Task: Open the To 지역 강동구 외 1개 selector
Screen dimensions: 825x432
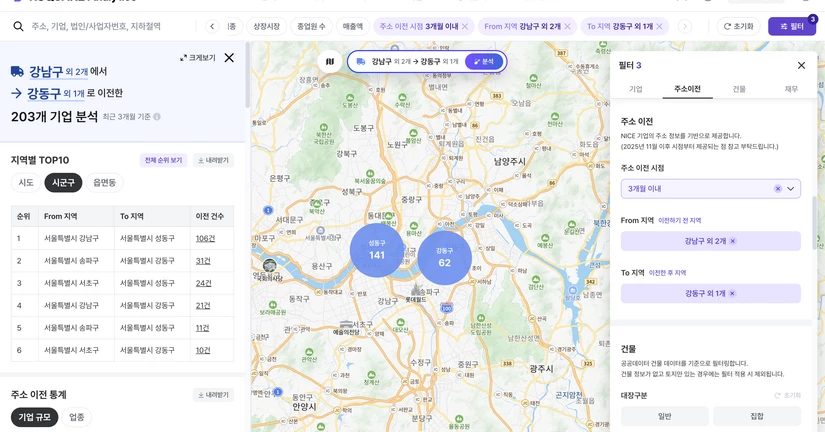Action: [x=711, y=293]
